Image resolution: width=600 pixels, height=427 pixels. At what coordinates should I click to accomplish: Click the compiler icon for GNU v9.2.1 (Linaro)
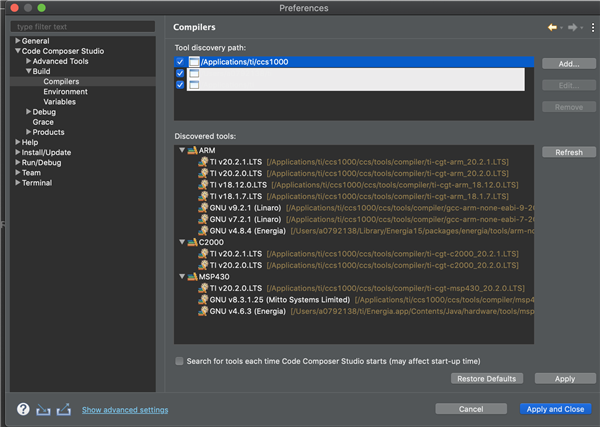tap(203, 208)
